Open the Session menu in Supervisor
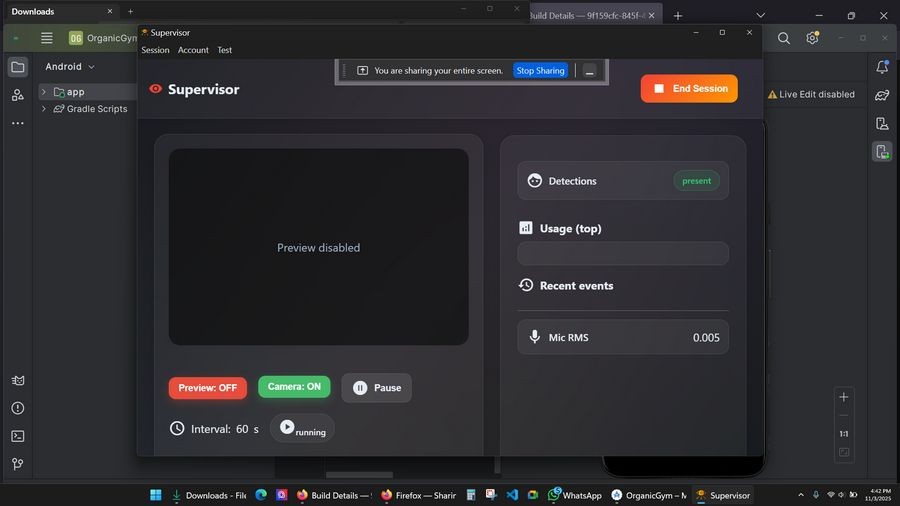 click(155, 50)
